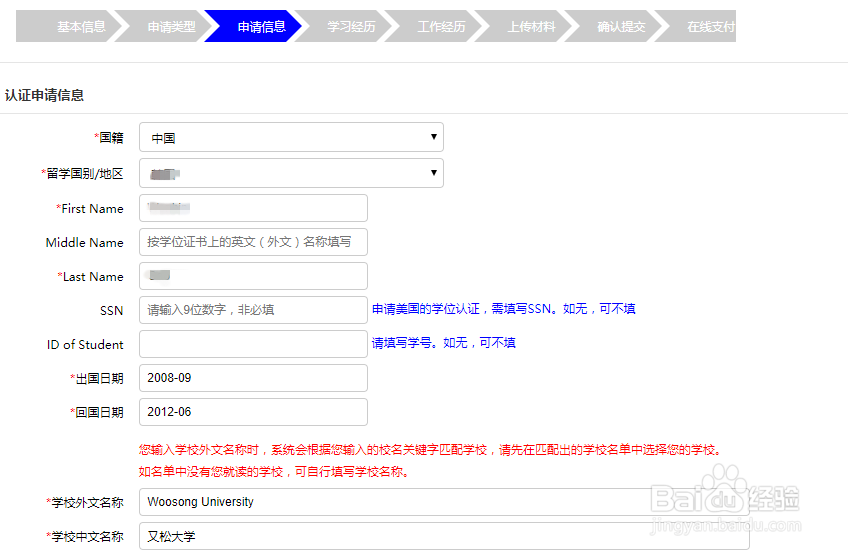Click the *学校外文名称 field label
848x554 pixels.
pyautogui.click(x=85, y=503)
